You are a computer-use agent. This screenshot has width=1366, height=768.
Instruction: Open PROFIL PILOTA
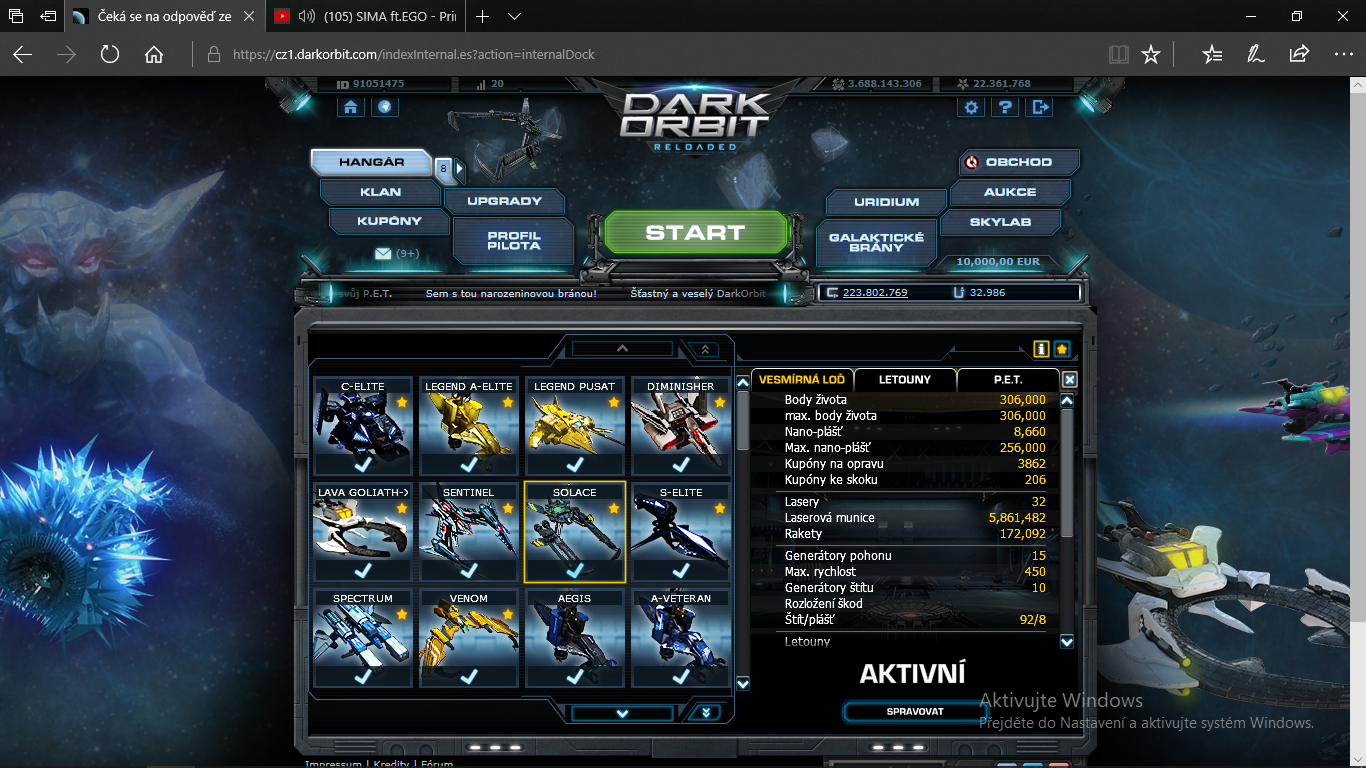[514, 241]
